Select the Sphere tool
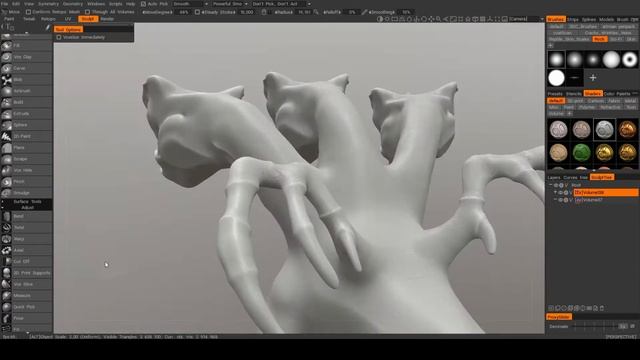Screen dimensions: 640x360 tap(27, 125)
